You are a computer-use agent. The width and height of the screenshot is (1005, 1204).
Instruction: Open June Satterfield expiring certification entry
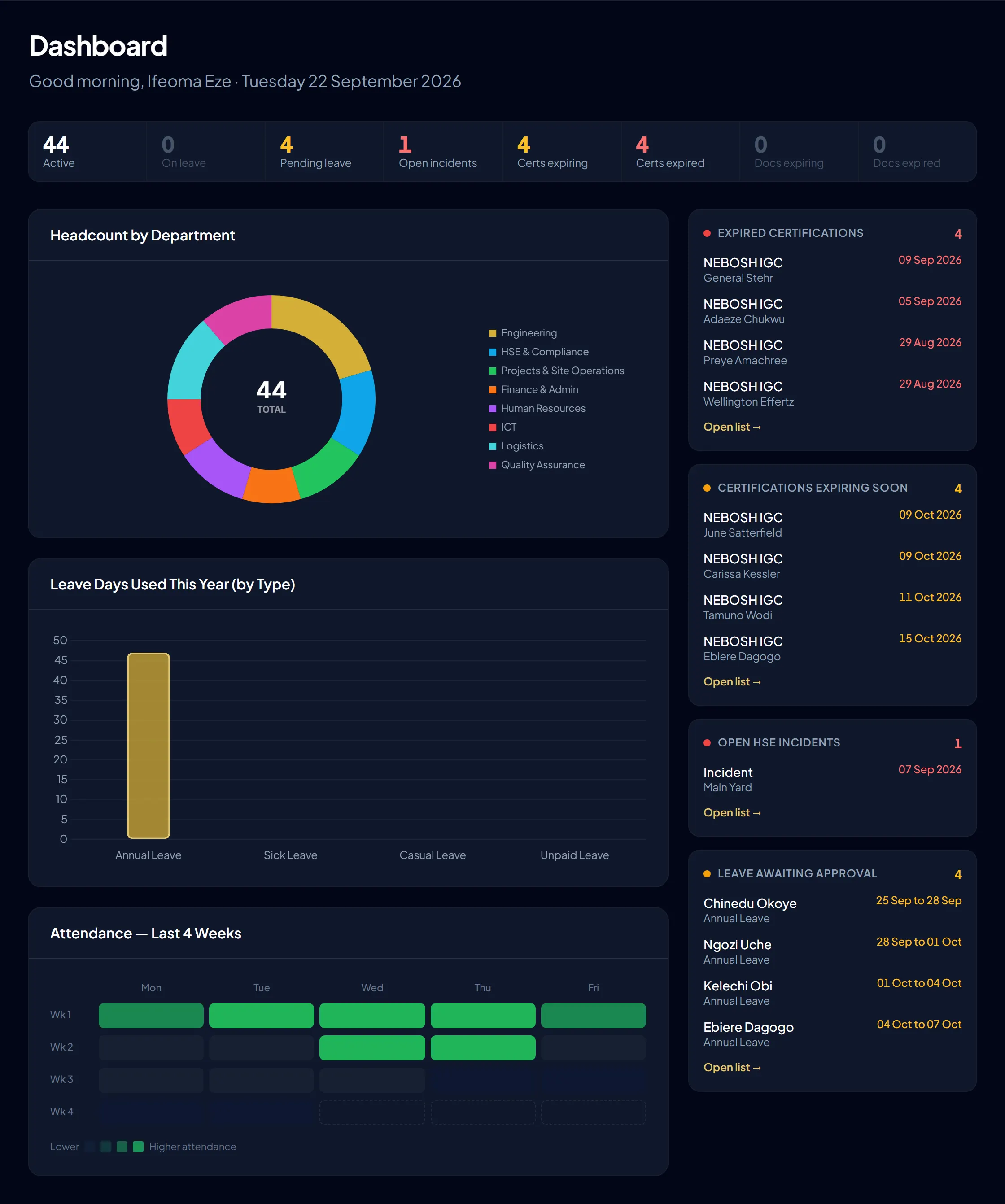pyautogui.click(x=832, y=524)
